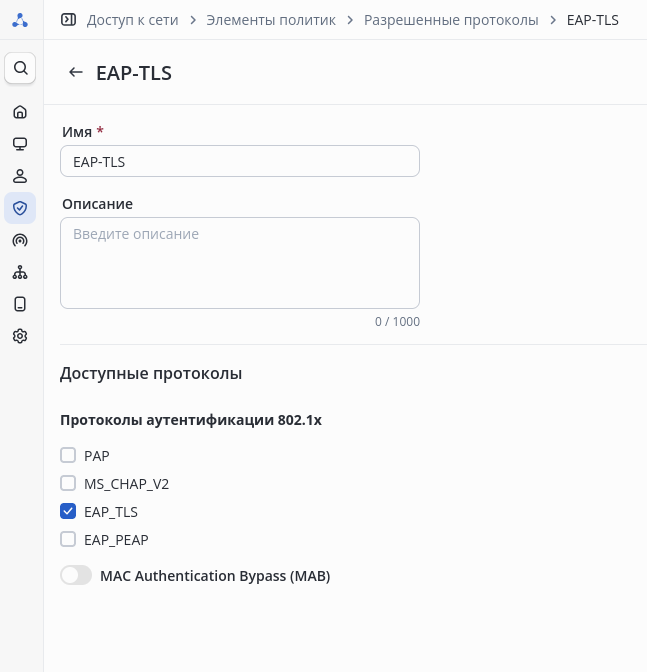
Task: Open the settings gear icon
Action: [20, 336]
